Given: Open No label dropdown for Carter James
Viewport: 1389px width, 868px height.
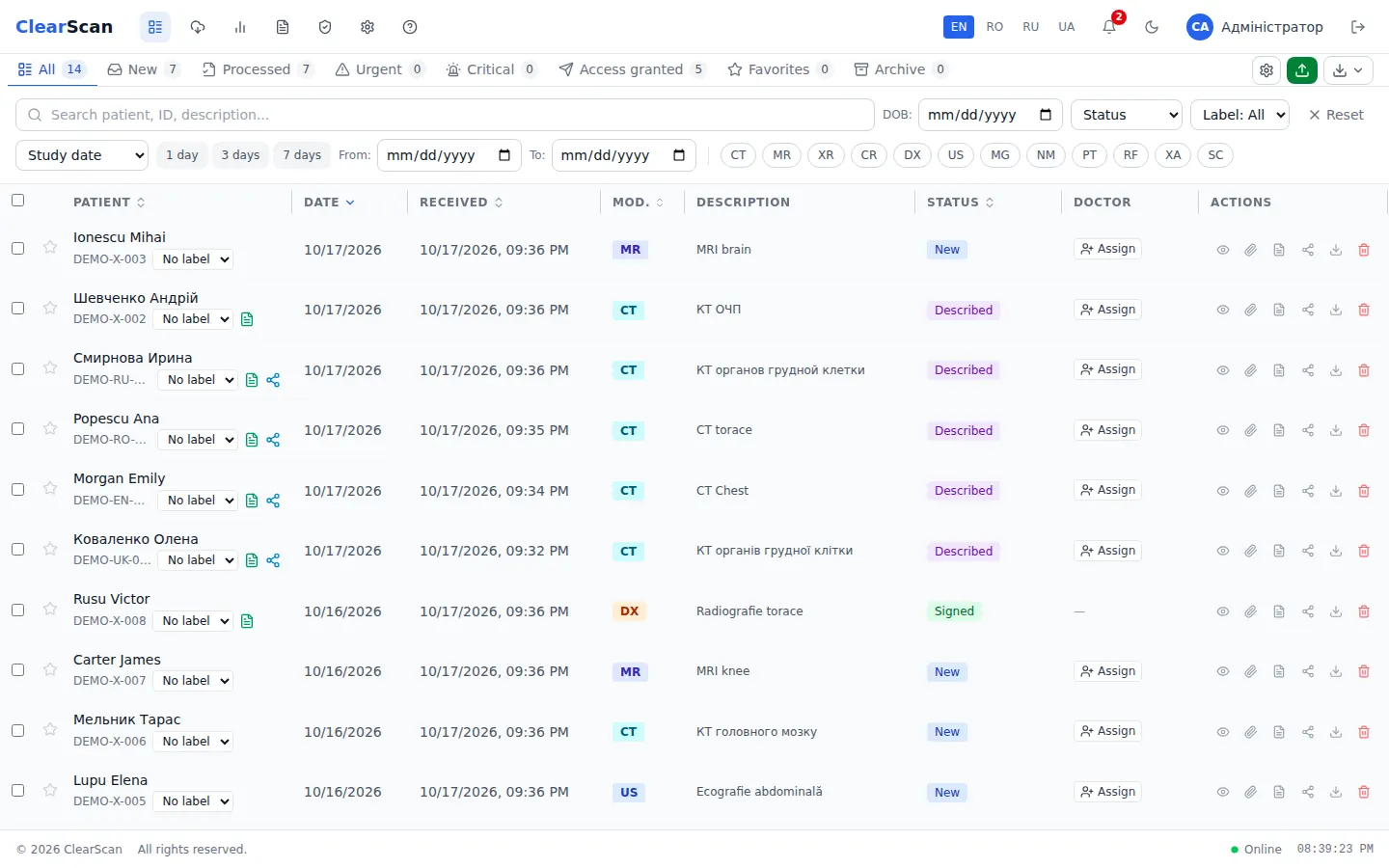Looking at the screenshot, I should coord(193,681).
